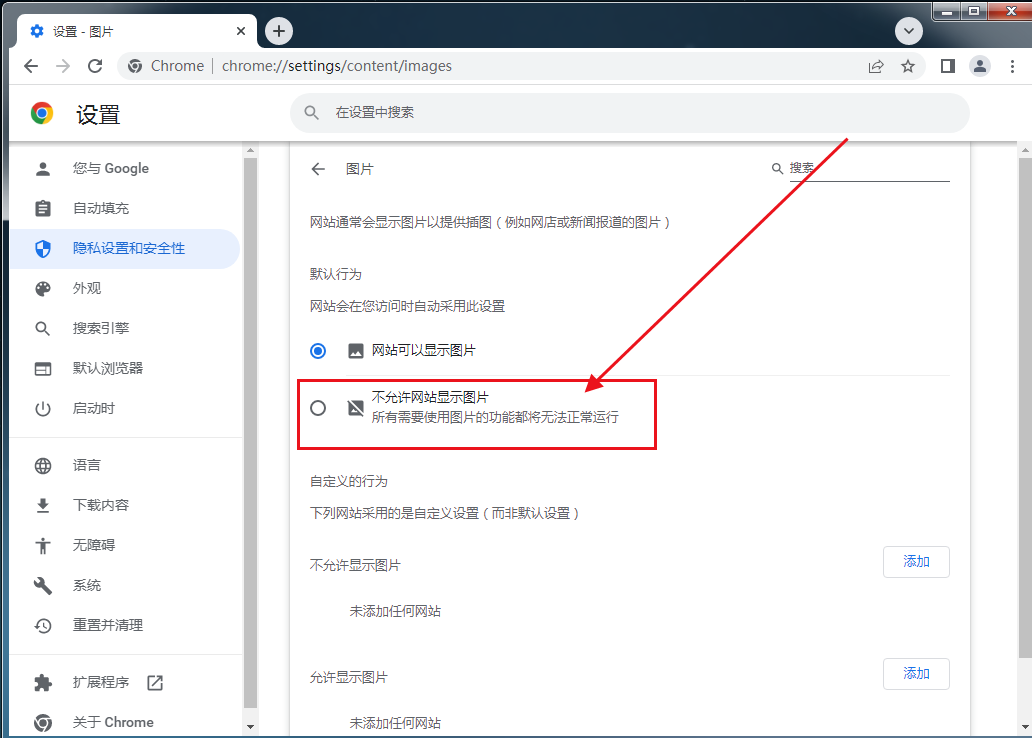This screenshot has width=1032, height=738.
Task: Click the blocked-image icon beside 不允许网站显示图片
Action: tap(355, 408)
